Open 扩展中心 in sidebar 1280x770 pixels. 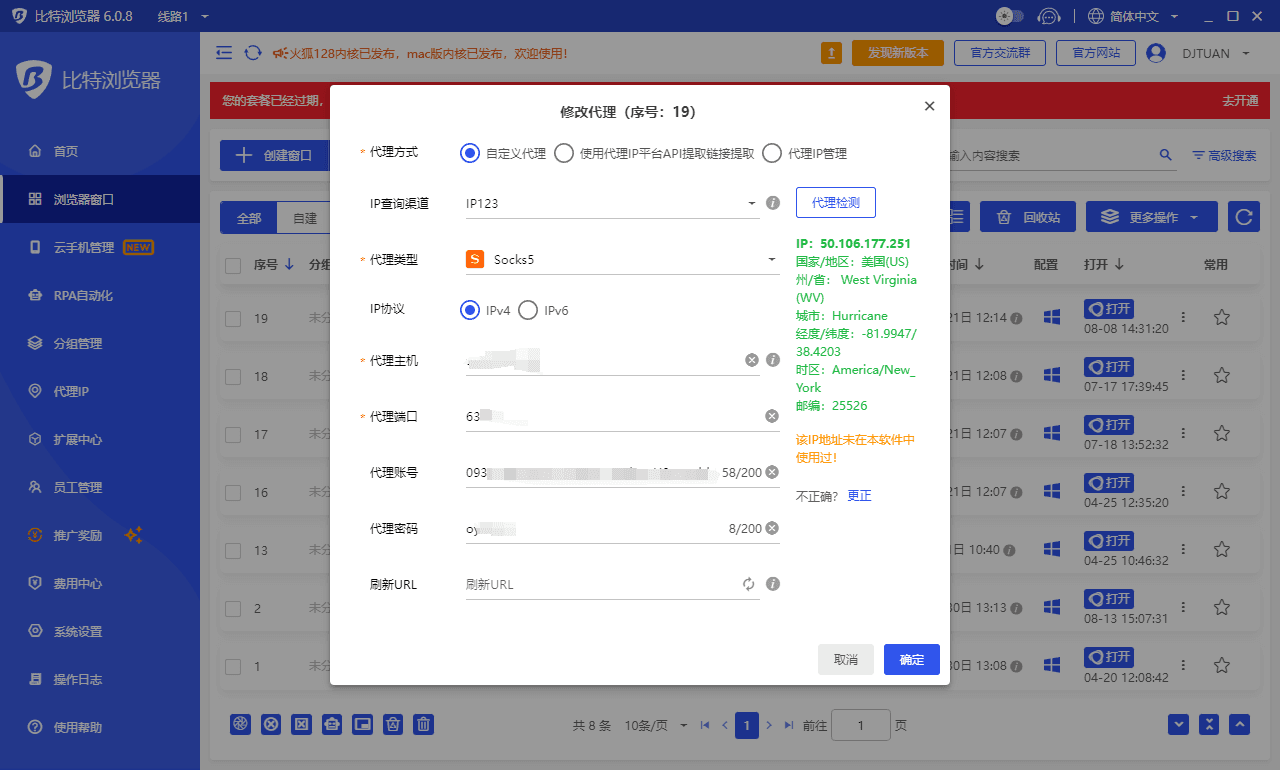(100, 439)
